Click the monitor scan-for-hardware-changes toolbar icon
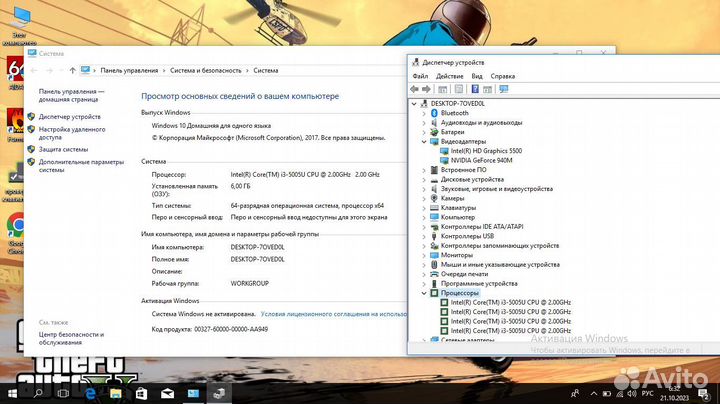 tap(504, 89)
